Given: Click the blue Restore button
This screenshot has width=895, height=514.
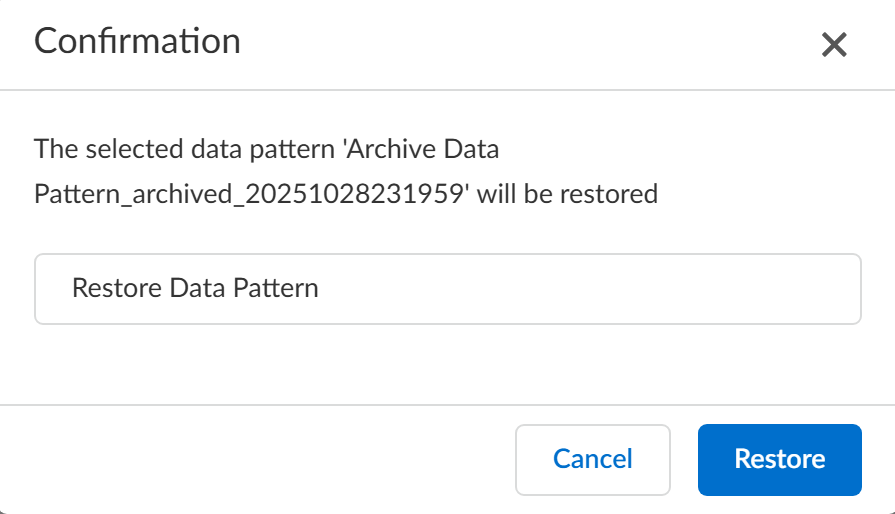Looking at the screenshot, I should pyautogui.click(x=779, y=460).
